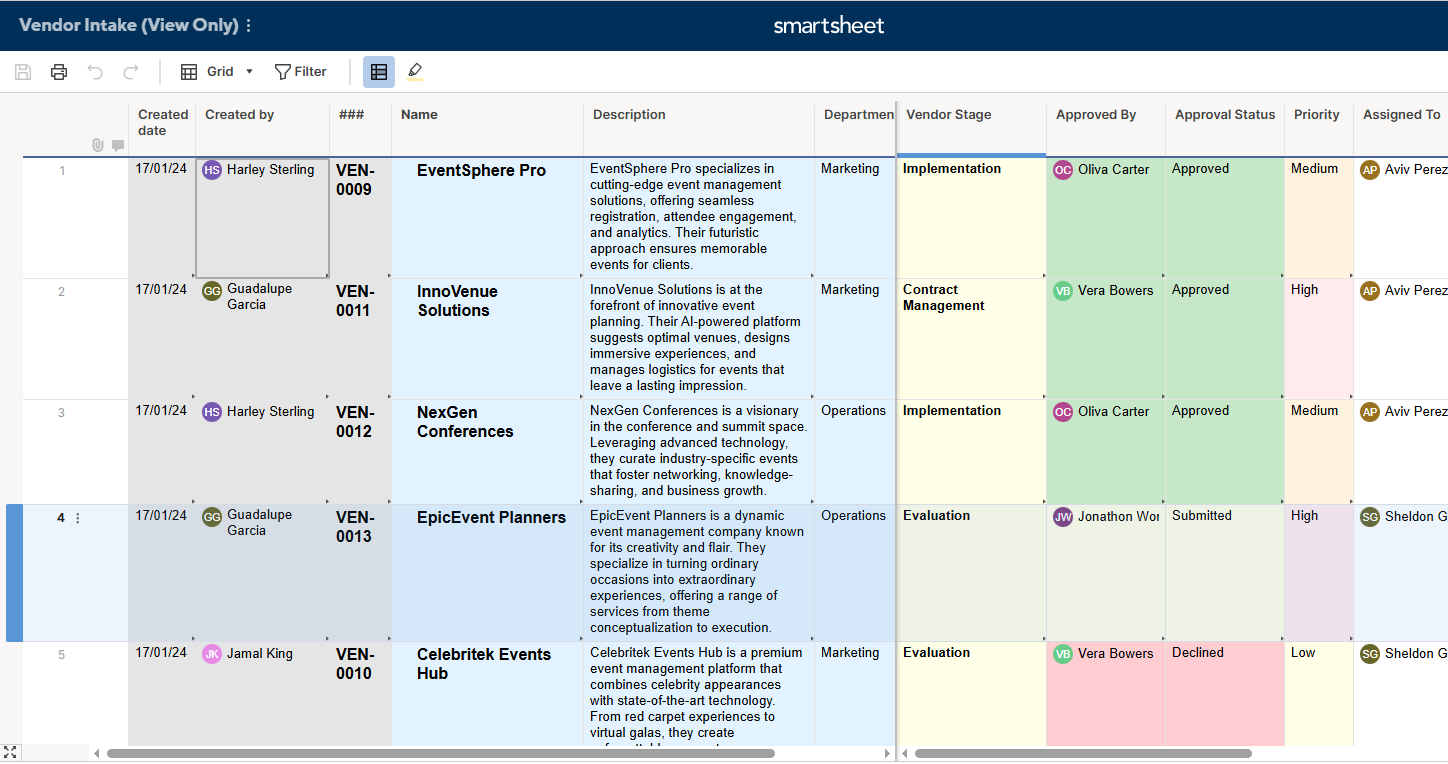The width and height of the screenshot is (1448, 764).
Task: Click the OC avatar in row 1 Approved By
Action: (x=1063, y=170)
